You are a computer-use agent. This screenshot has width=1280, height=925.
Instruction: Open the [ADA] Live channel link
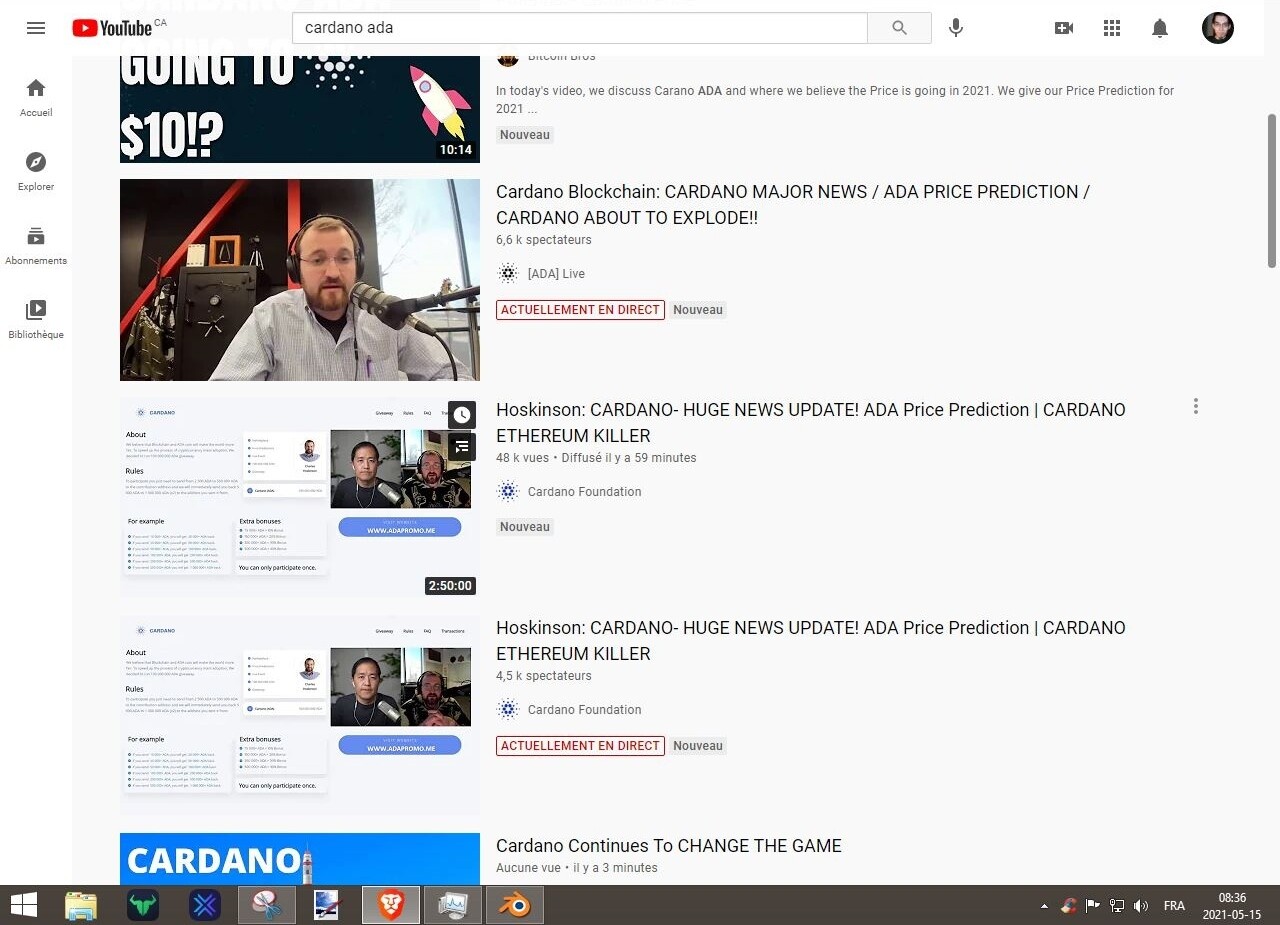pyautogui.click(x=556, y=274)
